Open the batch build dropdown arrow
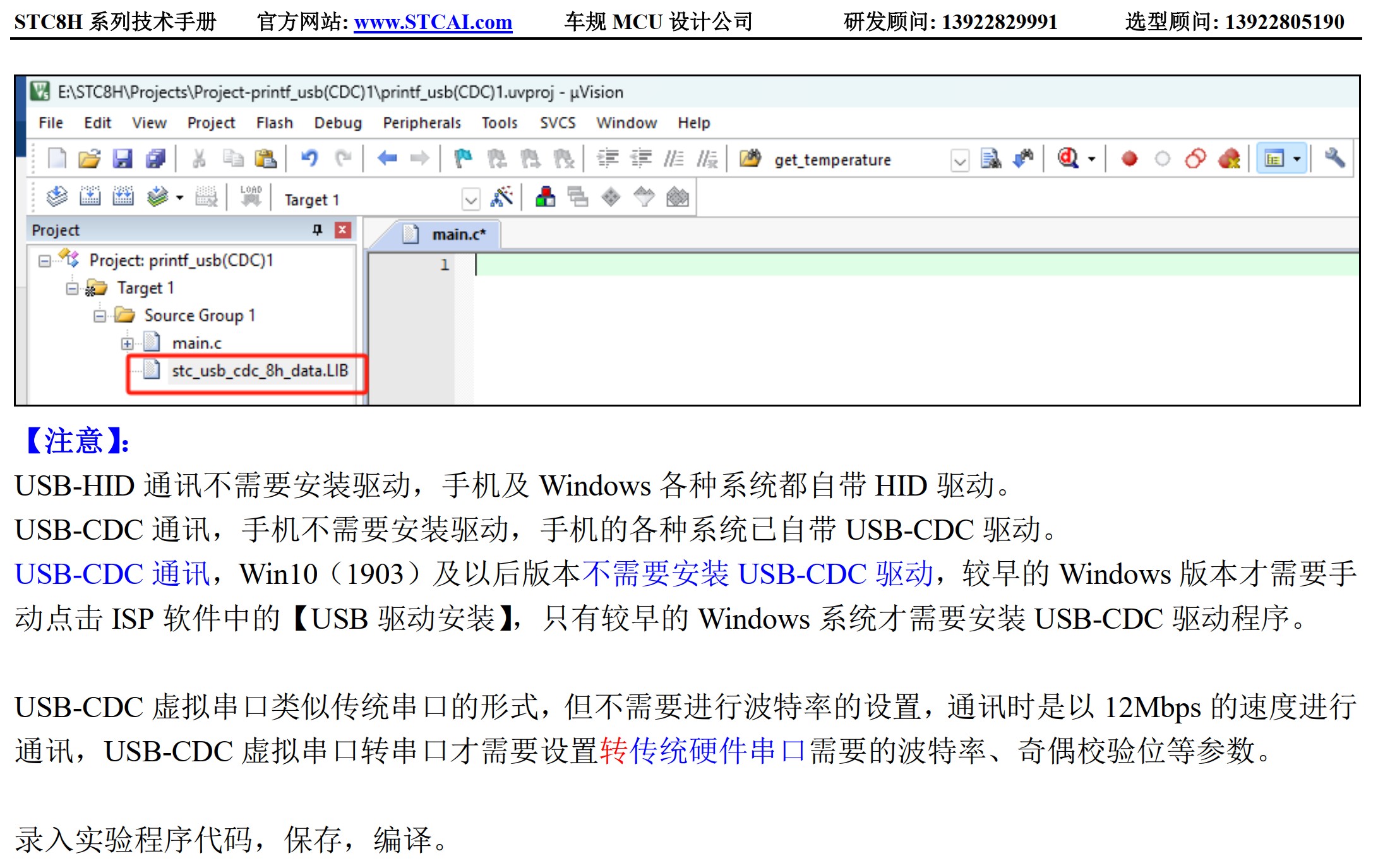Screen dimensions: 1378x868 (180, 198)
